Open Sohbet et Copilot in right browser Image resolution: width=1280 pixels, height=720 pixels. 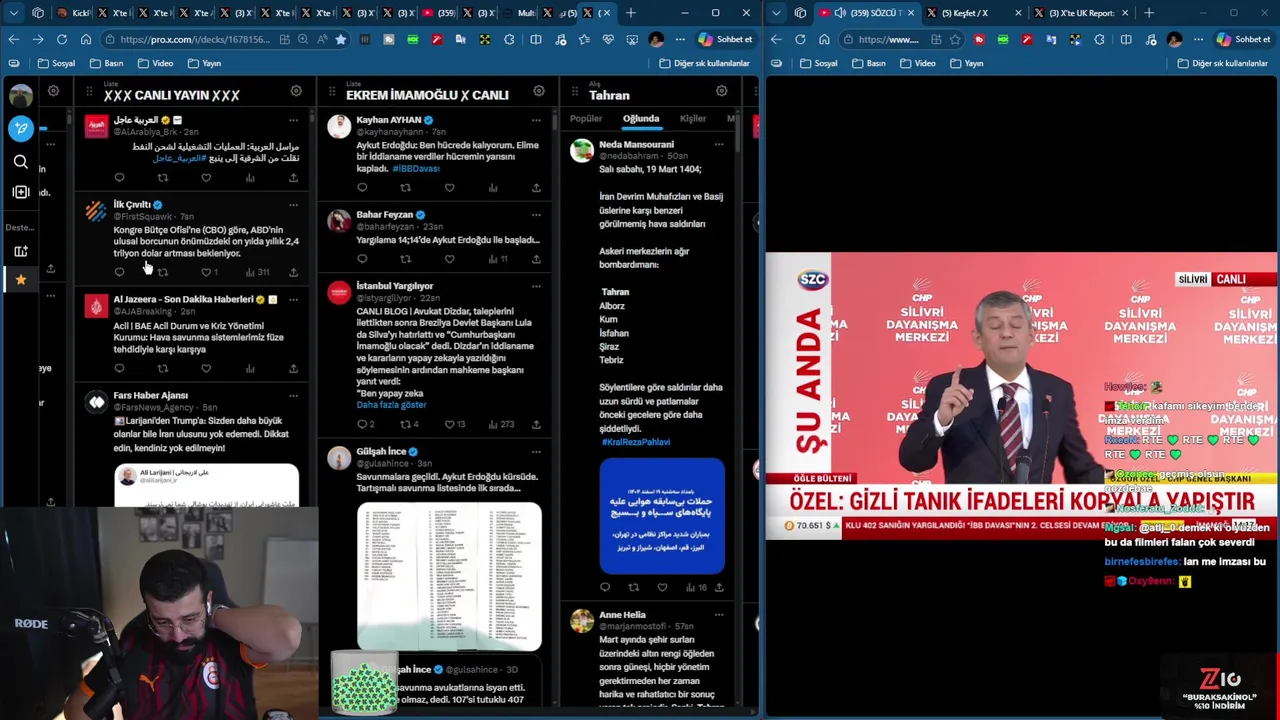pyautogui.click(x=1244, y=39)
